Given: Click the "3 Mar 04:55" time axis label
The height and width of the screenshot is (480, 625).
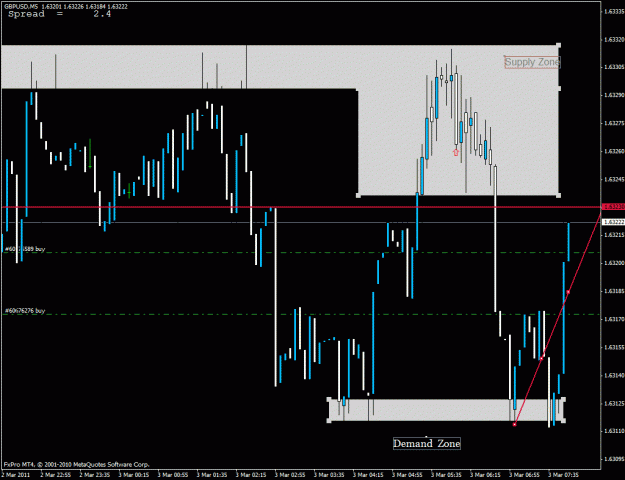Looking at the screenshot, I should pyautogui.click(x=407, y=475).
